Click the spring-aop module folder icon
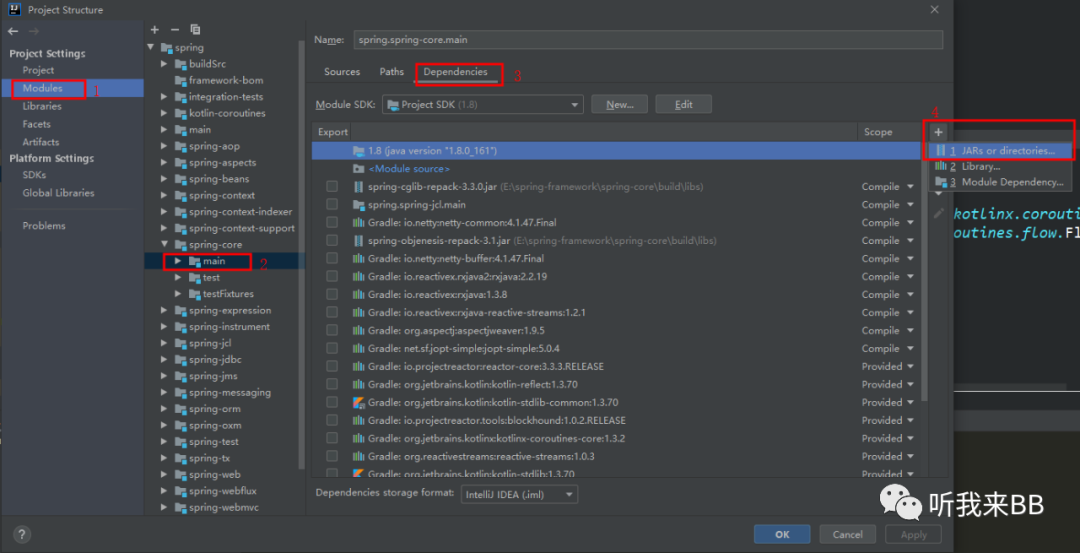 click(x=181, y=146)
